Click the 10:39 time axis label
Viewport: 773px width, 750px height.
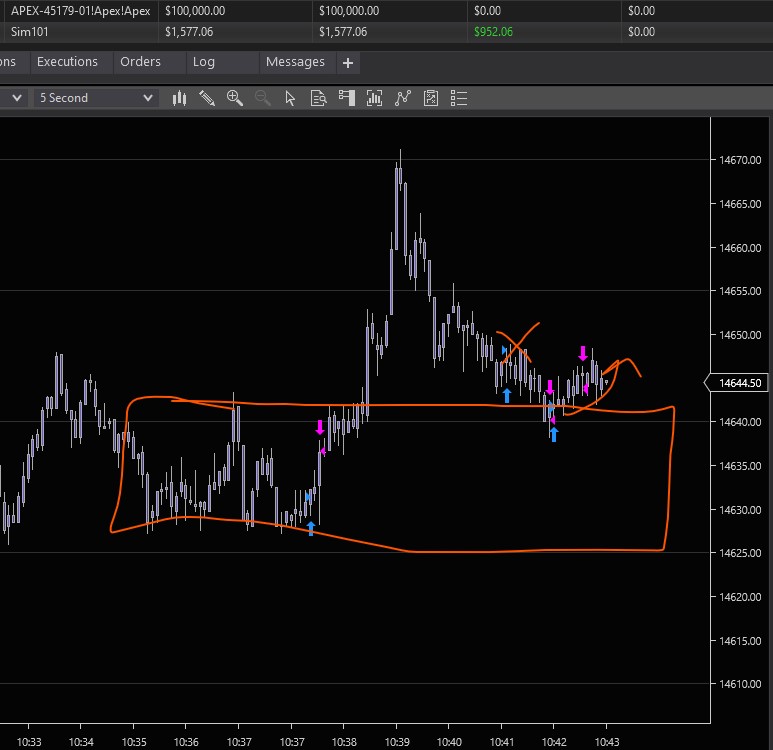point(397,742)
